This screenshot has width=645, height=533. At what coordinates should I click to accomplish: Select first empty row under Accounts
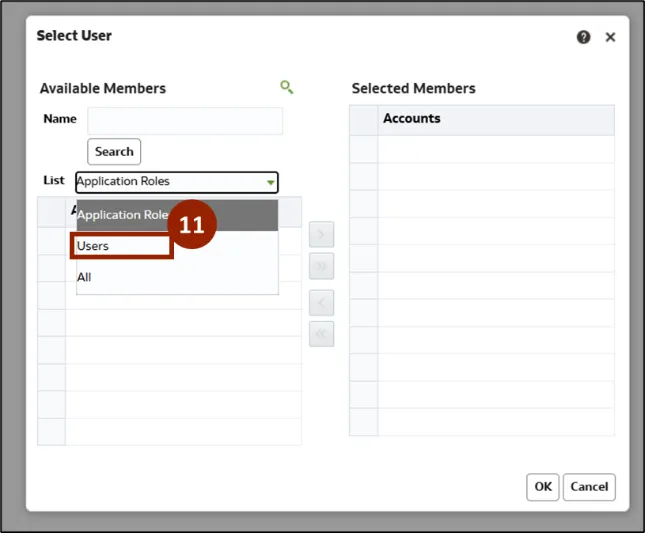coord(495,149)
